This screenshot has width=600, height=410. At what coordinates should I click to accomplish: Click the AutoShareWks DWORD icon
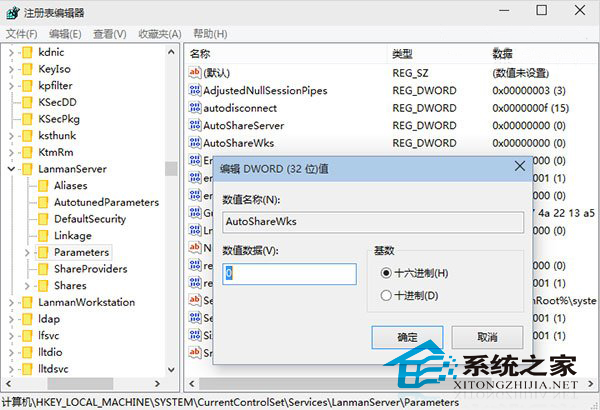coord(195,142)
